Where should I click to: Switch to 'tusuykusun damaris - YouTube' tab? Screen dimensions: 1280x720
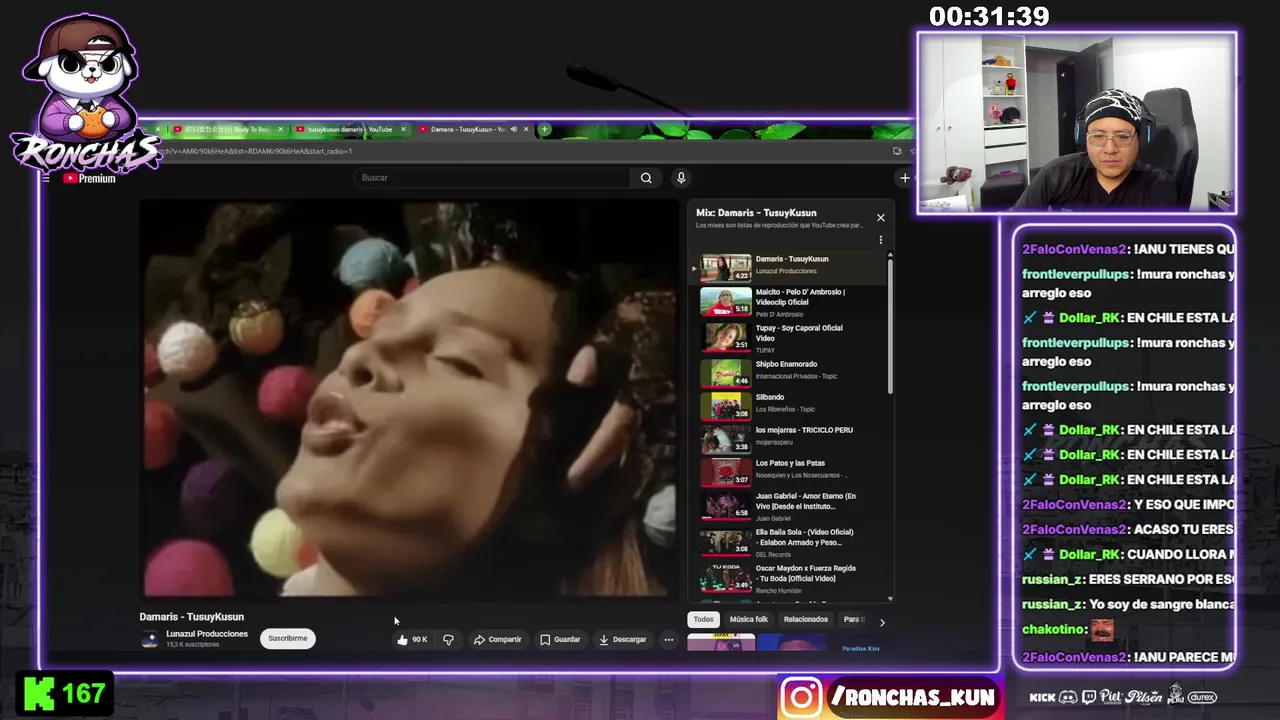pos(350,129)
